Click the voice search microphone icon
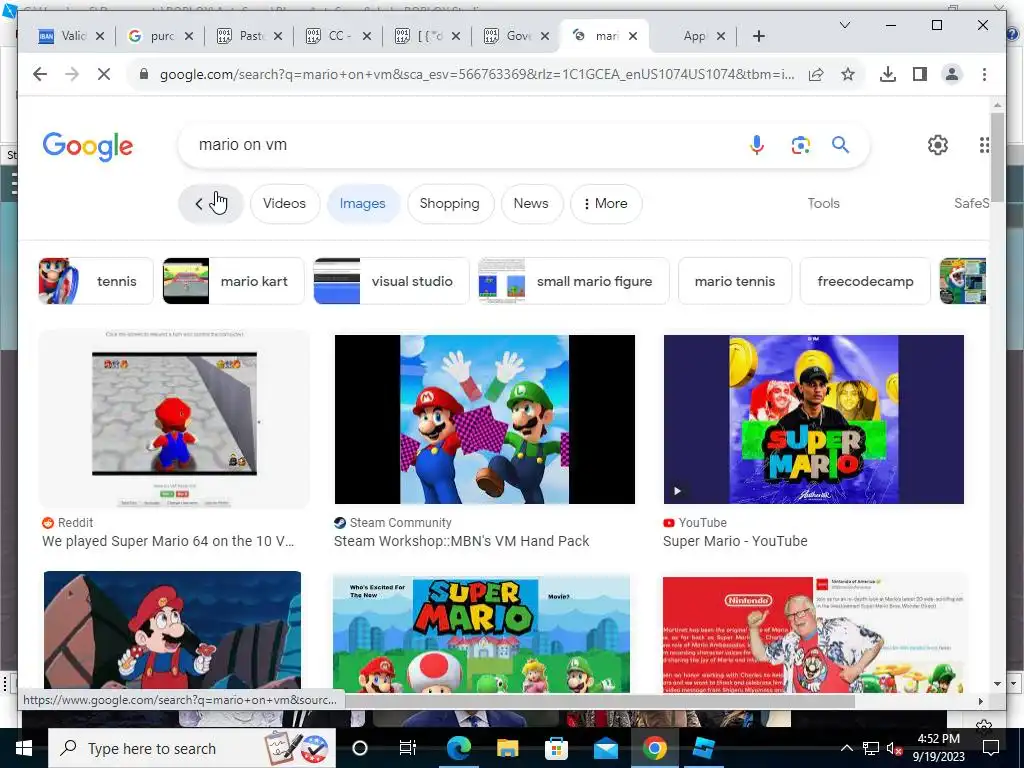 (x=757, y=144)
